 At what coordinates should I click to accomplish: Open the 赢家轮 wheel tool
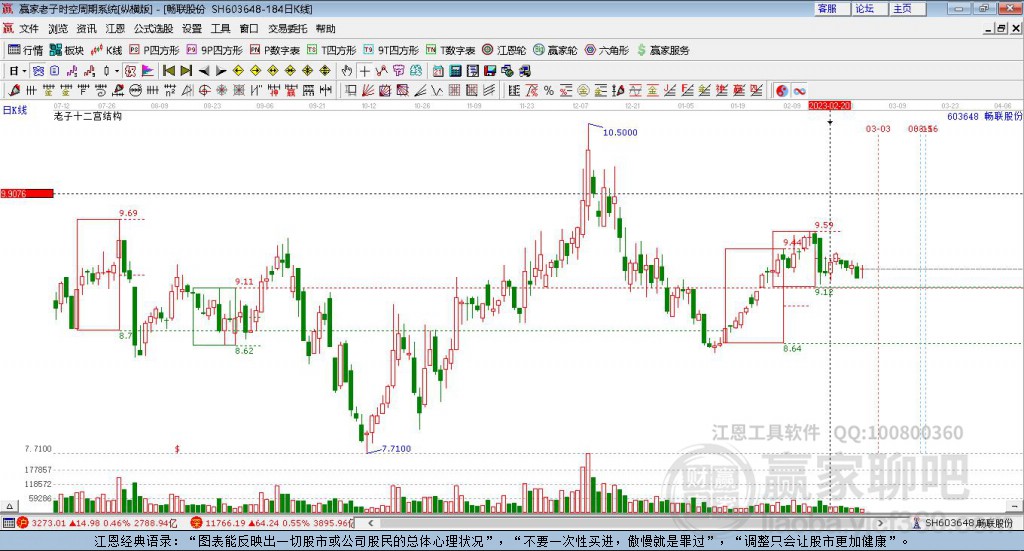555,50
